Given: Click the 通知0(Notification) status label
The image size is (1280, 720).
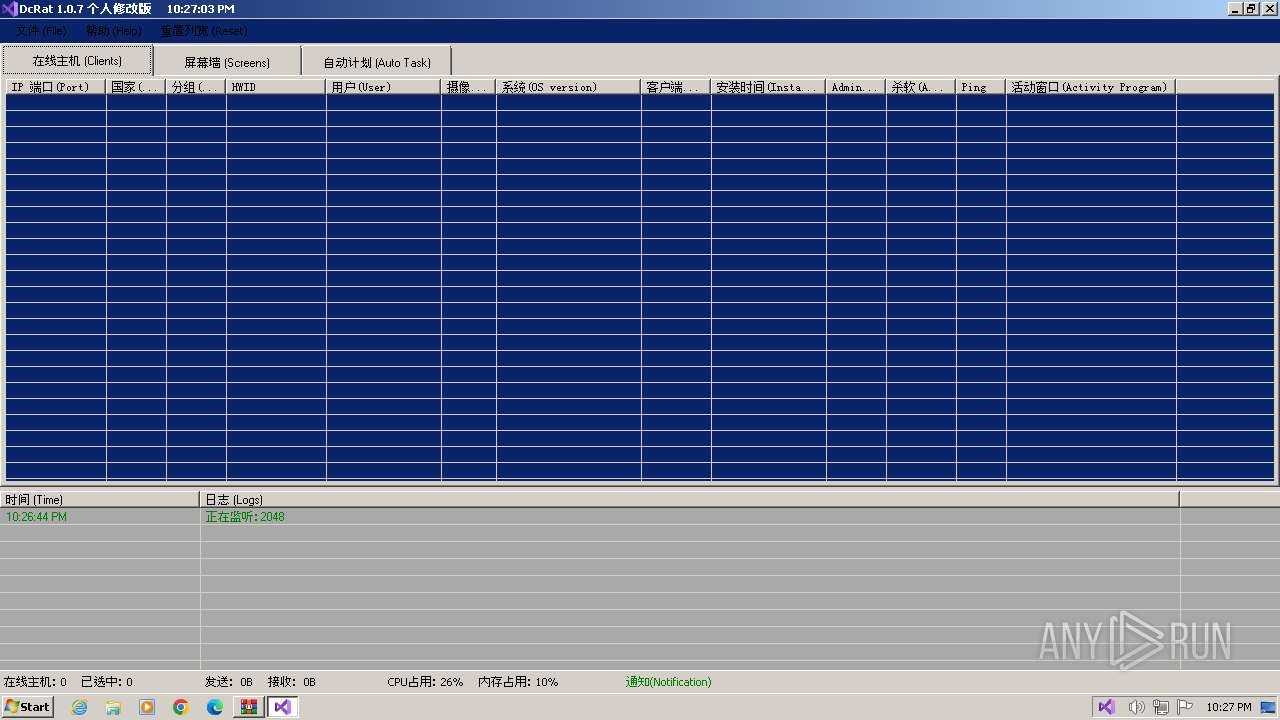Looking at the screenshot, I should point(669,682).
